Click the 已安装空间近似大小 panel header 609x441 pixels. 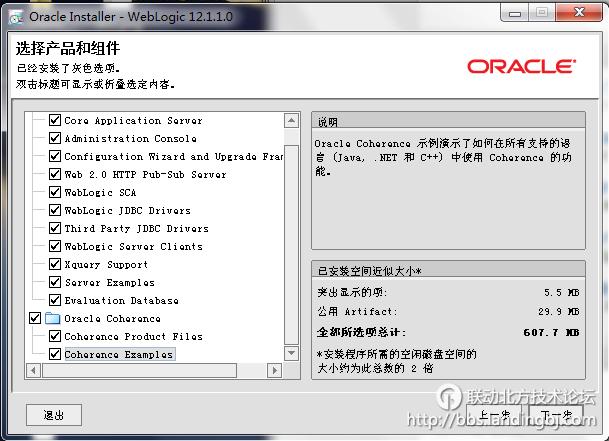pyautogui.click(x=448, y=270)
